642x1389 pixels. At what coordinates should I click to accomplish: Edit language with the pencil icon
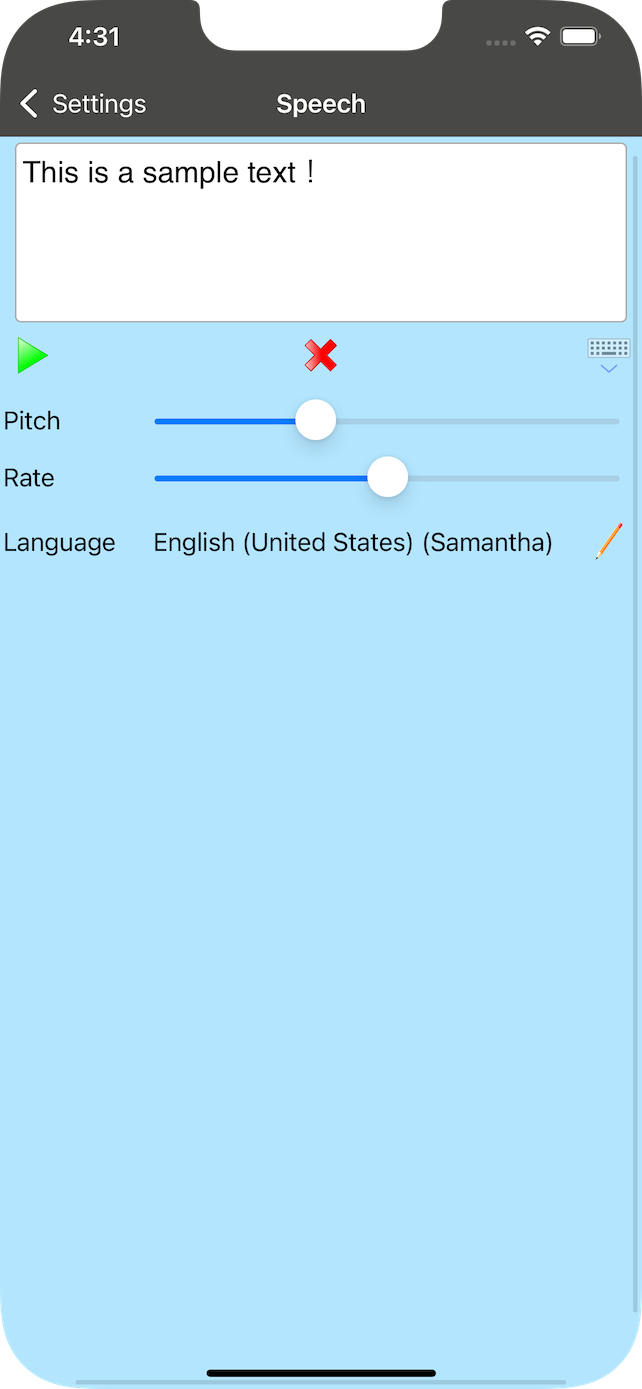tap(608, 541)
